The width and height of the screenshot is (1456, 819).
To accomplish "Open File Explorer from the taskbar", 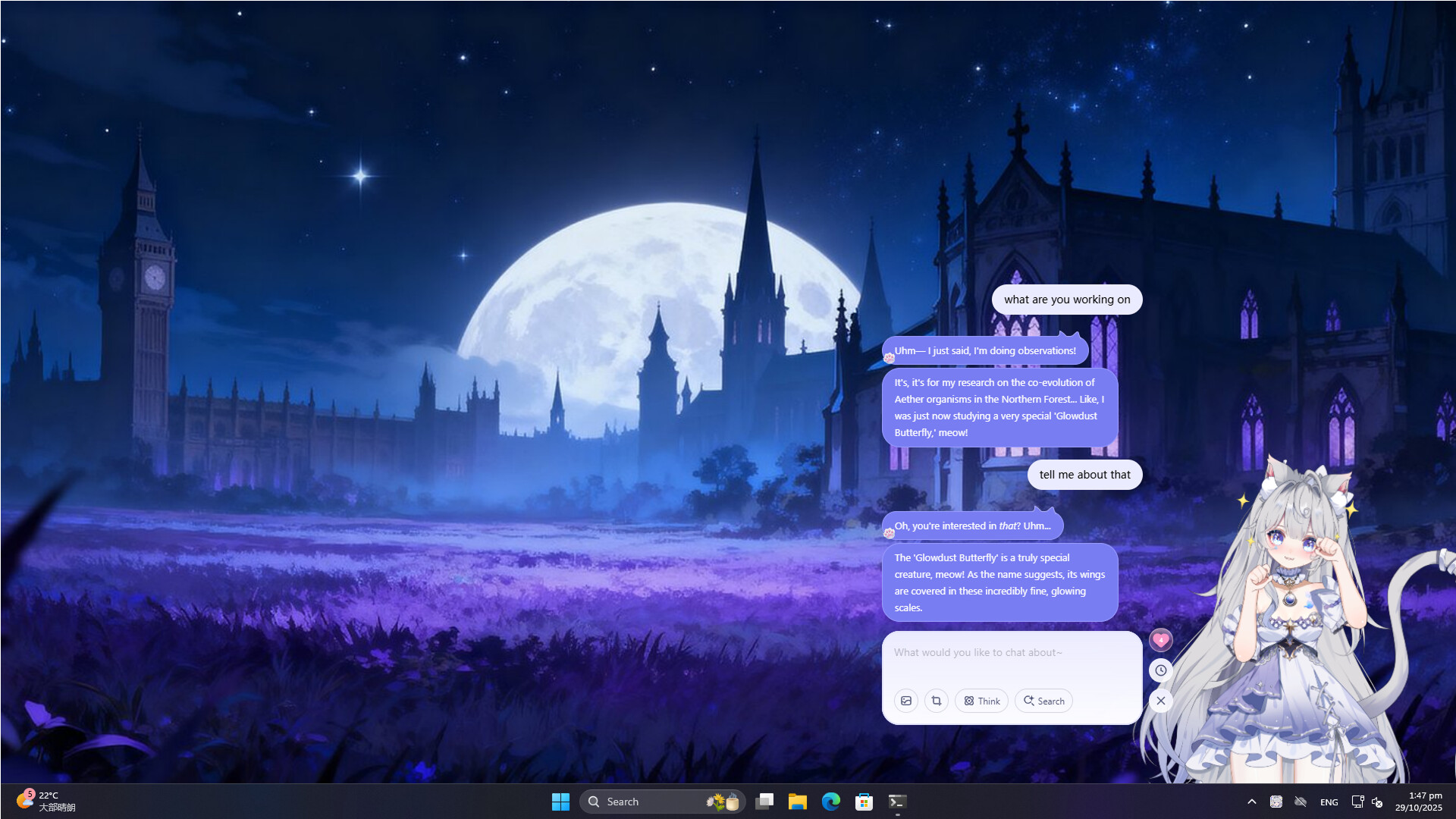I will coord(797,801).
